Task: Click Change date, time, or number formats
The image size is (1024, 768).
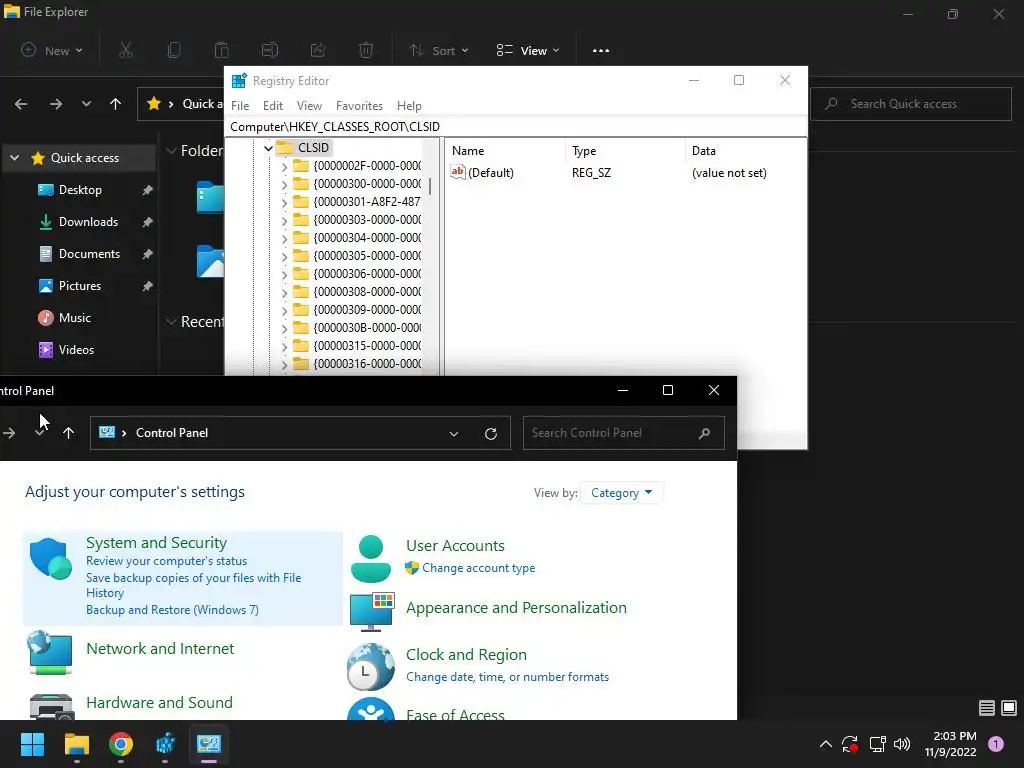Action: 507,677
